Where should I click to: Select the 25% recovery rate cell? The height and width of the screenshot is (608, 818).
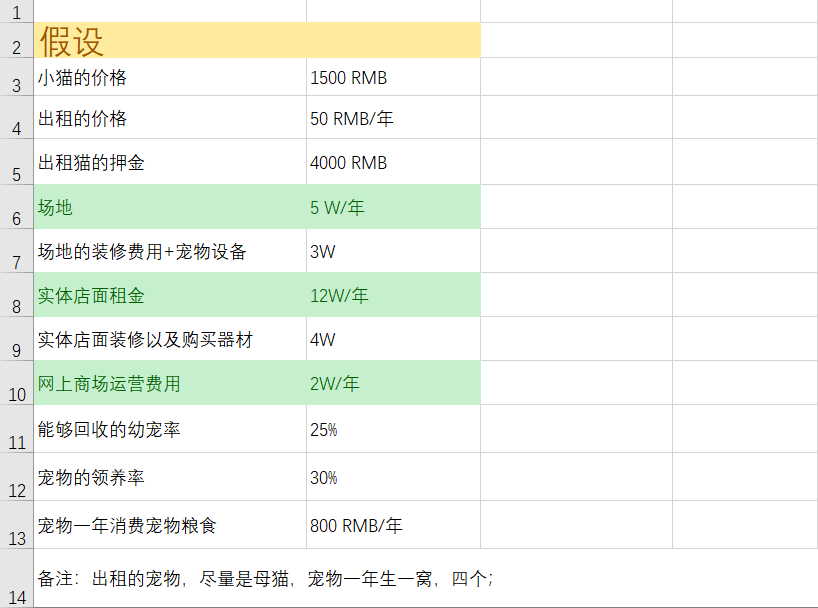click(x=324, y=430)
